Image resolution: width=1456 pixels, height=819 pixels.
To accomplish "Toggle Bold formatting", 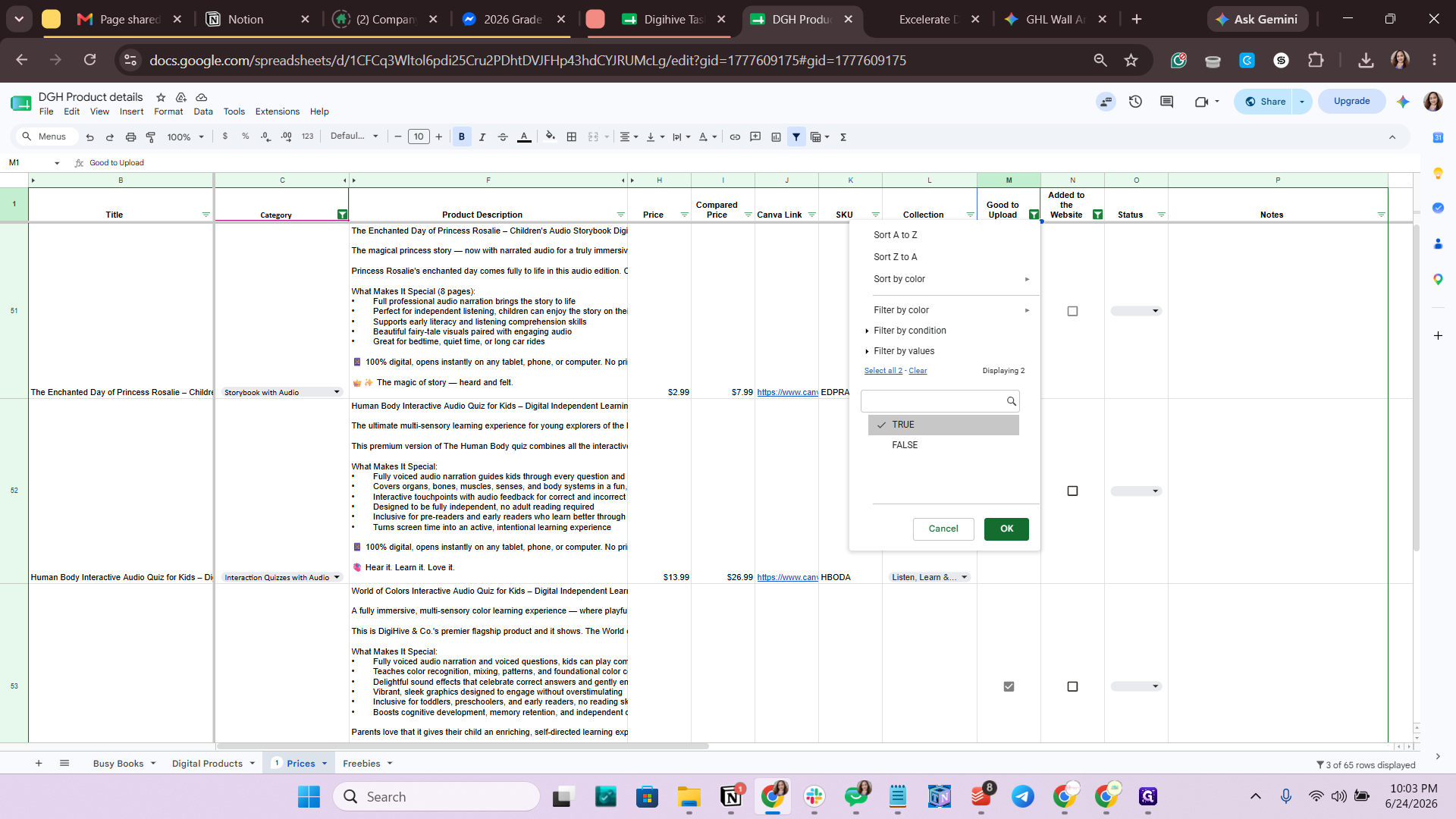I will 461,137.
